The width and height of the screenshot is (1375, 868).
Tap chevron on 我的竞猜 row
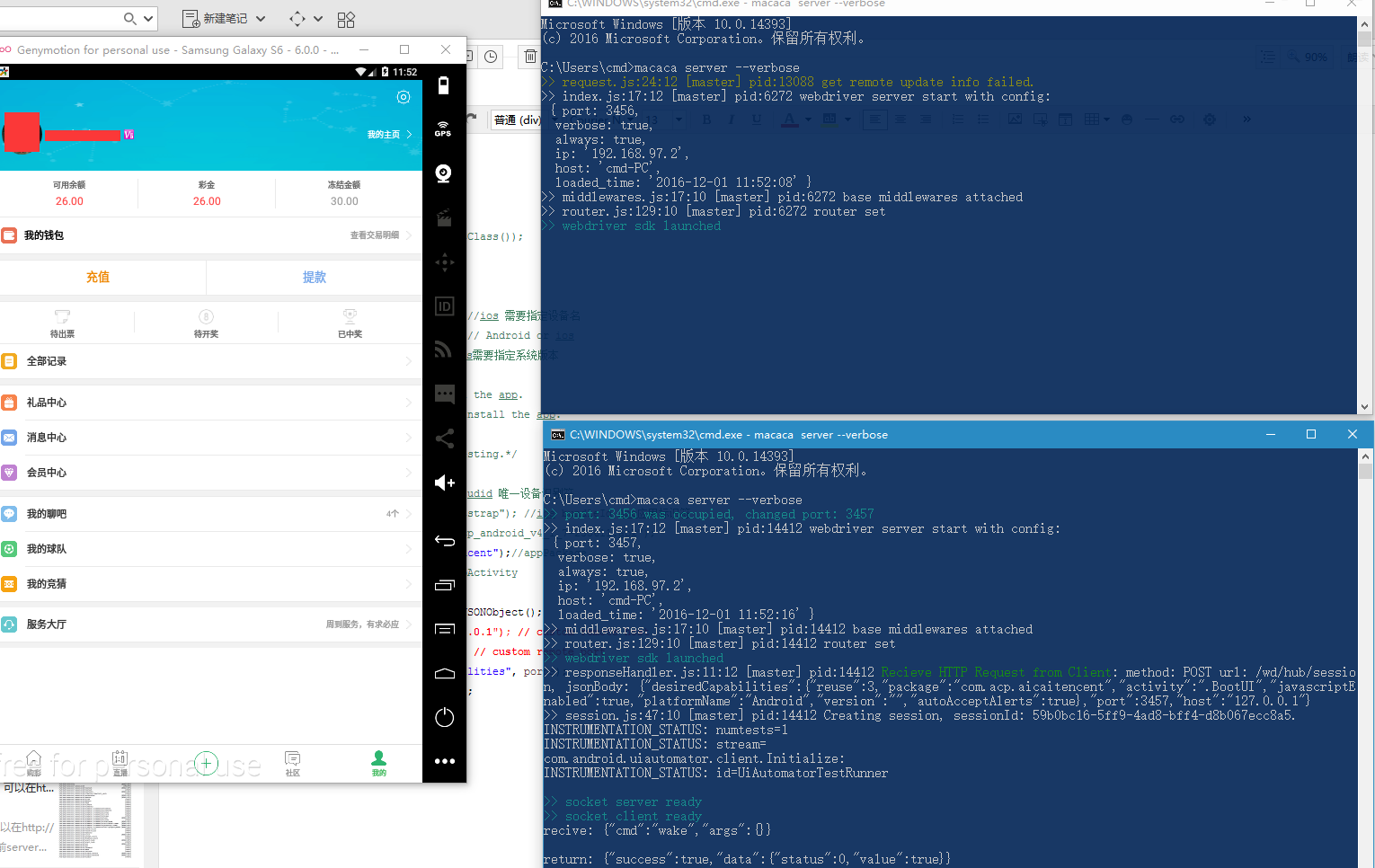[409, 584]
